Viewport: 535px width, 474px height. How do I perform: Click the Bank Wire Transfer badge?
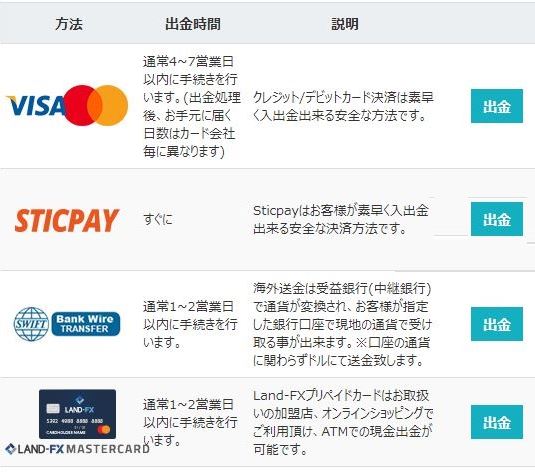tap(86, 324)
